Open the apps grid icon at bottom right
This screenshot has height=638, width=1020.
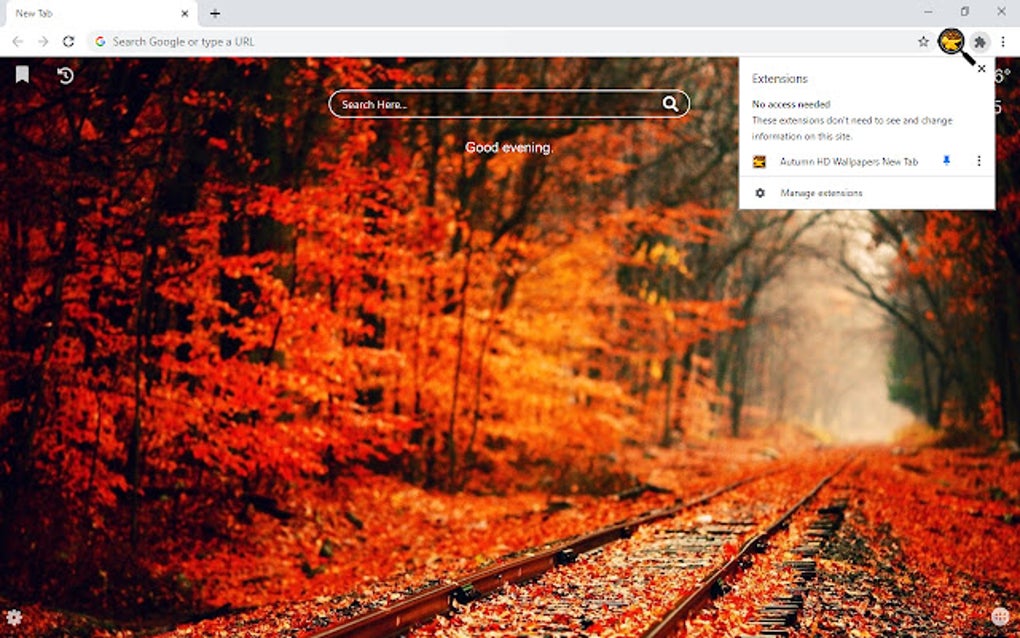pos(1000,616)
